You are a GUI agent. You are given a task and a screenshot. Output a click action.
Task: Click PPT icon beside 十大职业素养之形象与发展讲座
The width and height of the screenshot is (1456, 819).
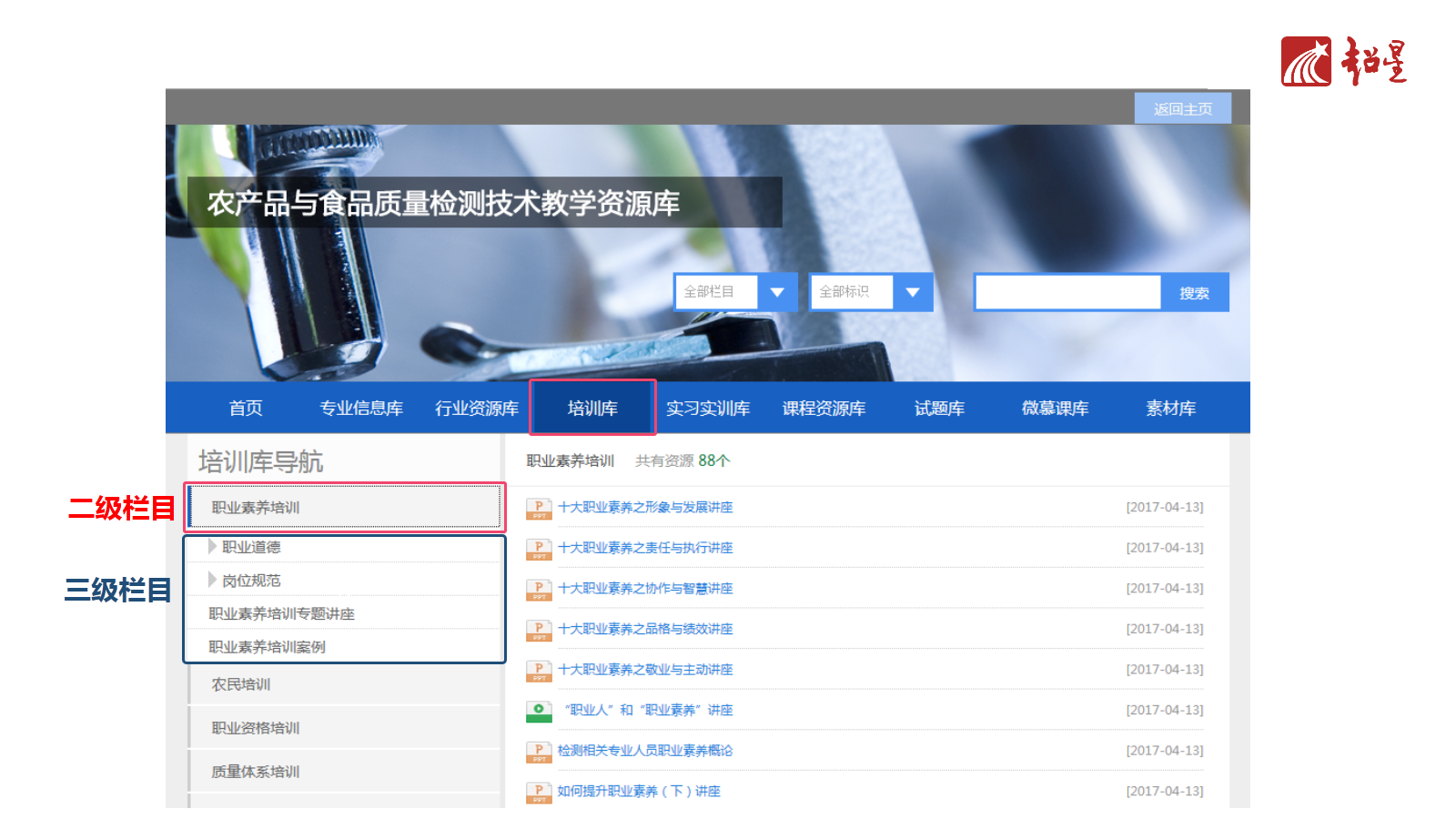click(539, 509)
